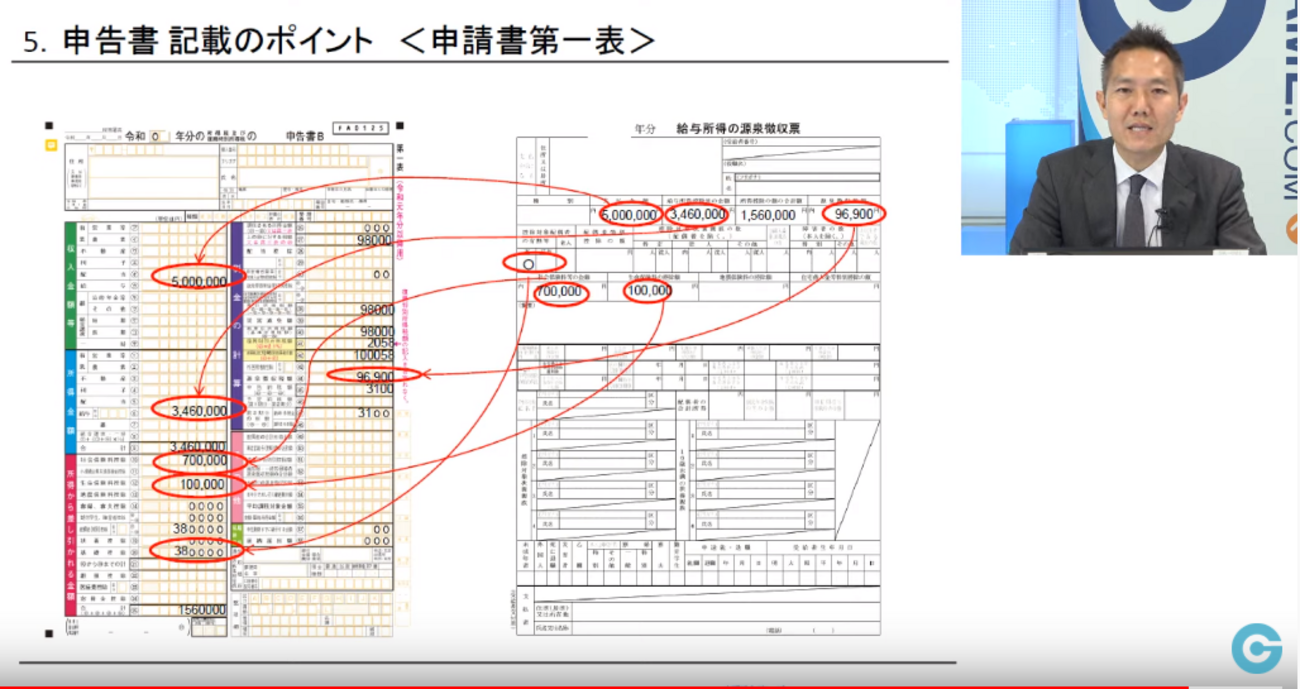Image resolution: width=1300 pixels, height=689 pixels.
Task: Click 5,000,000 in the 申告書B income section
Action: [x=199, y=282]
